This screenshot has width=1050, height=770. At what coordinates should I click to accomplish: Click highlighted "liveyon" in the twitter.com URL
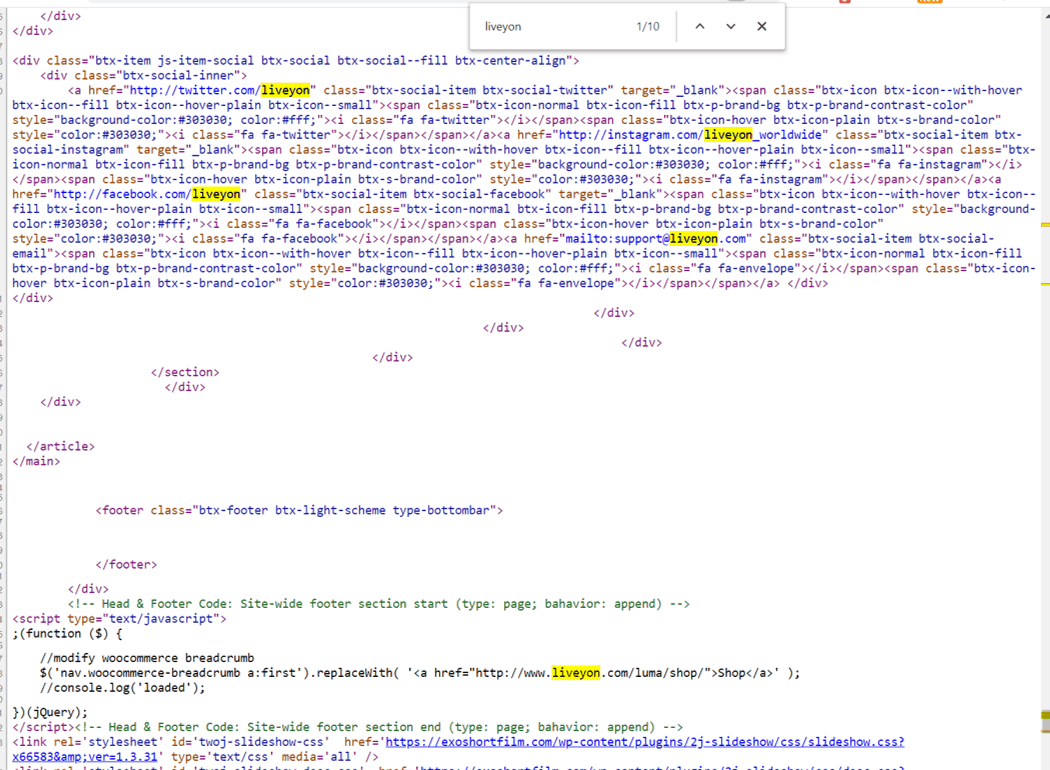(x=285, y=90)
